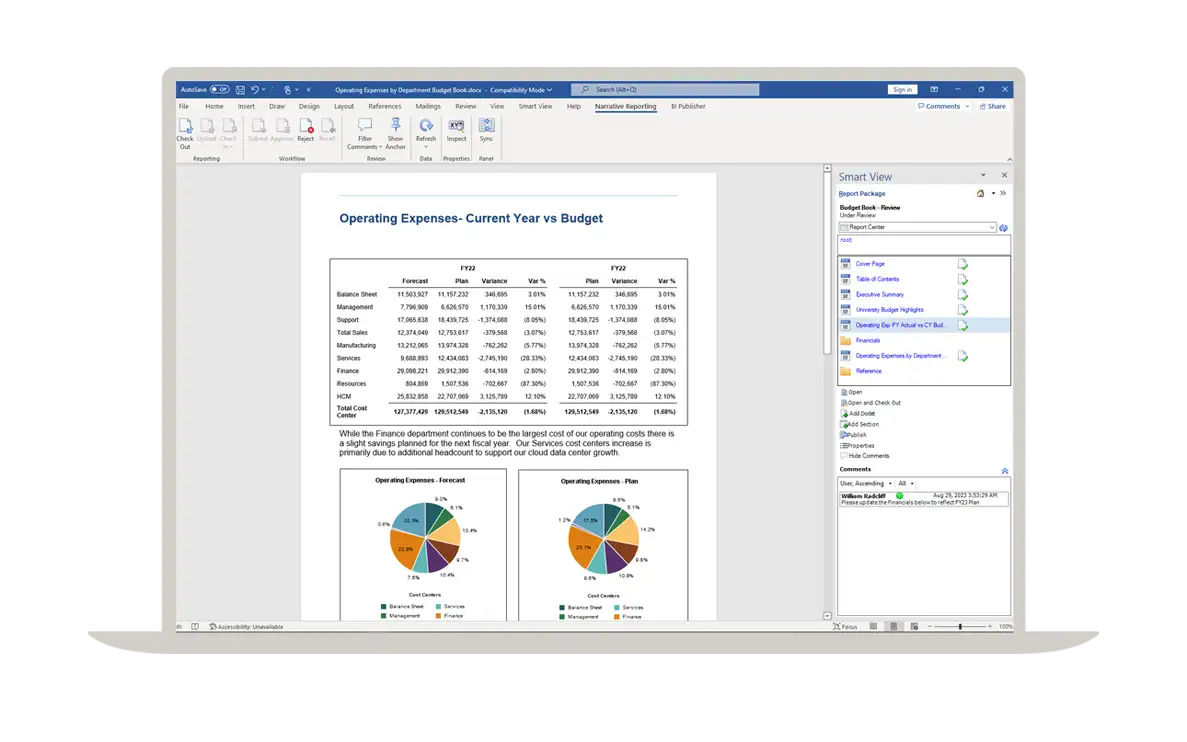The image size is (1187, 742).
Task: Adjust the zoom slider in status bar
Action: (x=960, y=627)
